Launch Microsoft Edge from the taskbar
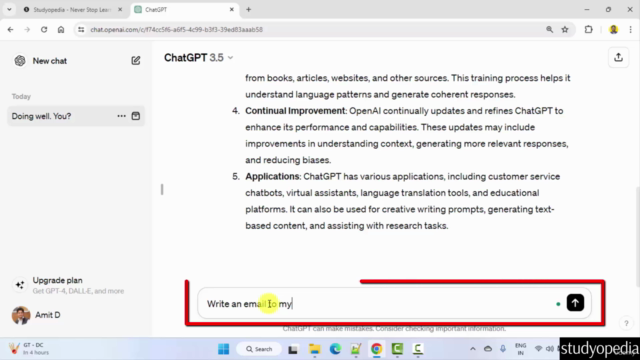The height and width of the screenshot is (360, 640). click(x=335, y=349)
